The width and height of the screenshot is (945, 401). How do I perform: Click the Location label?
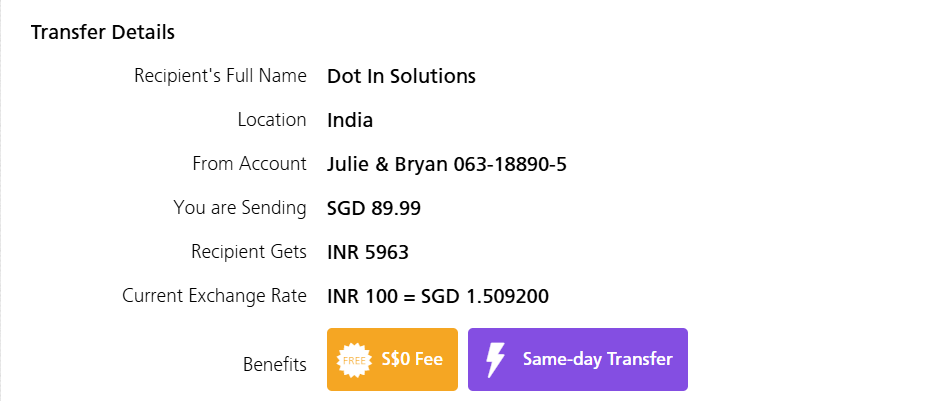point(272,120)
